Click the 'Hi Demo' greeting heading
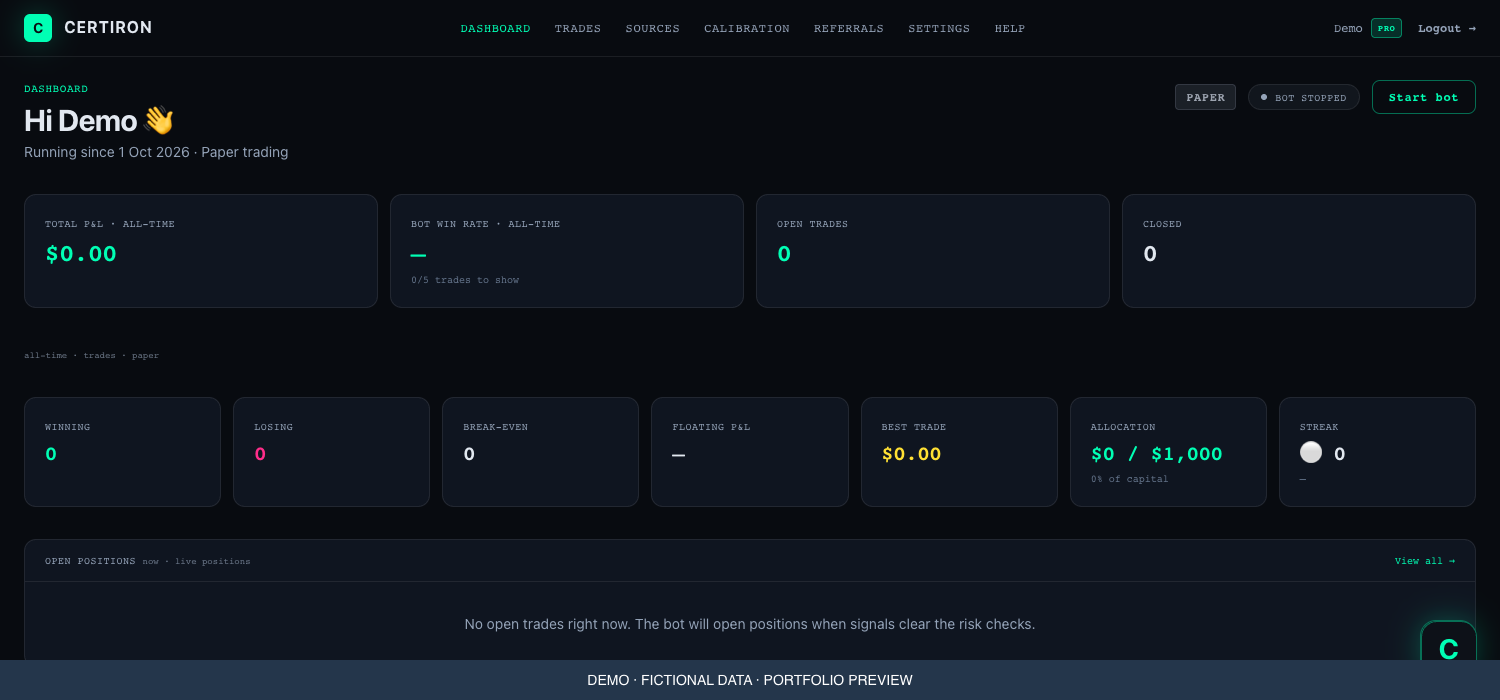 coord(80,121)
